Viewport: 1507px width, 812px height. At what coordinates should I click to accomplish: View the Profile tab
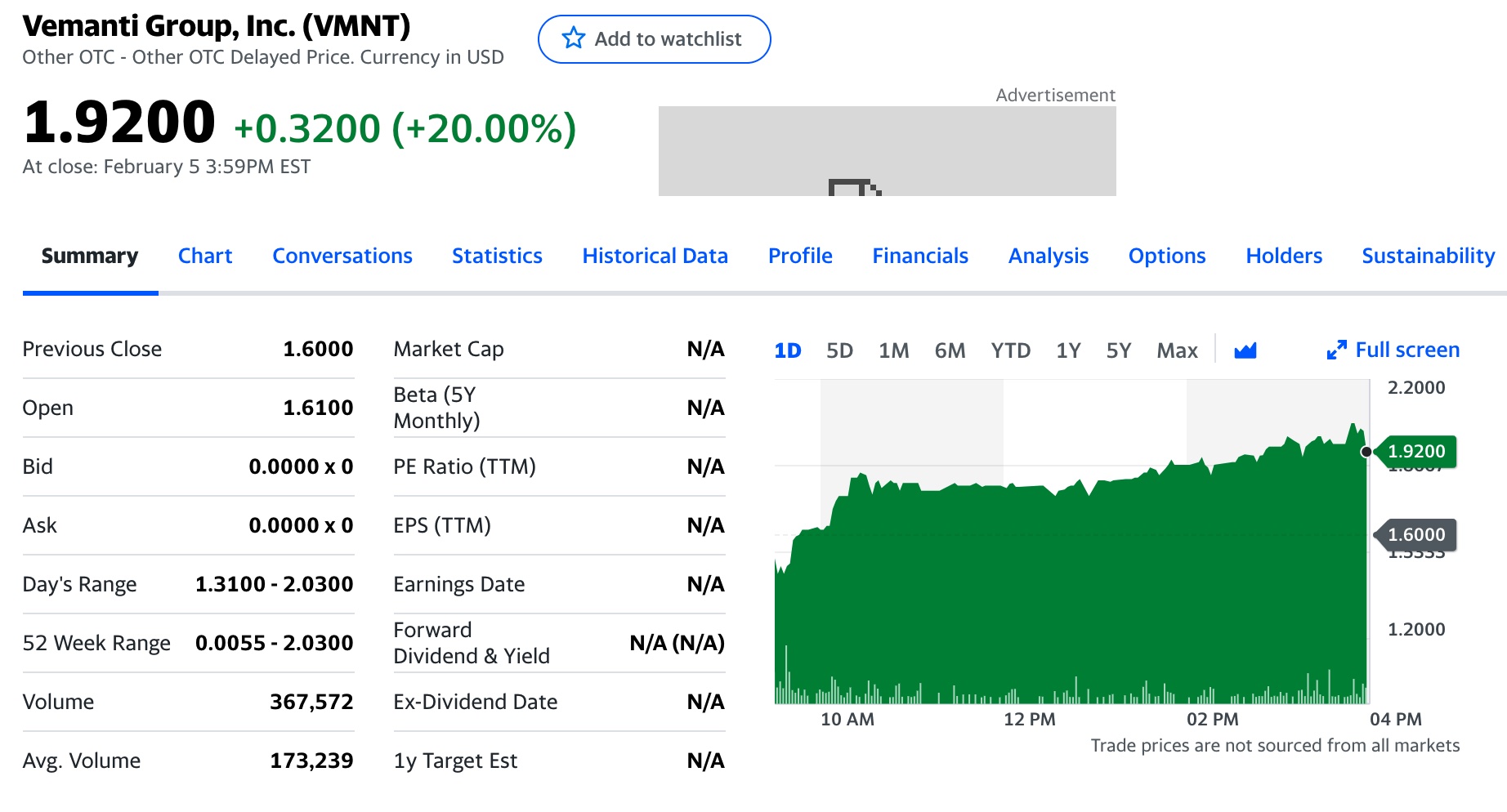[800, 256]
